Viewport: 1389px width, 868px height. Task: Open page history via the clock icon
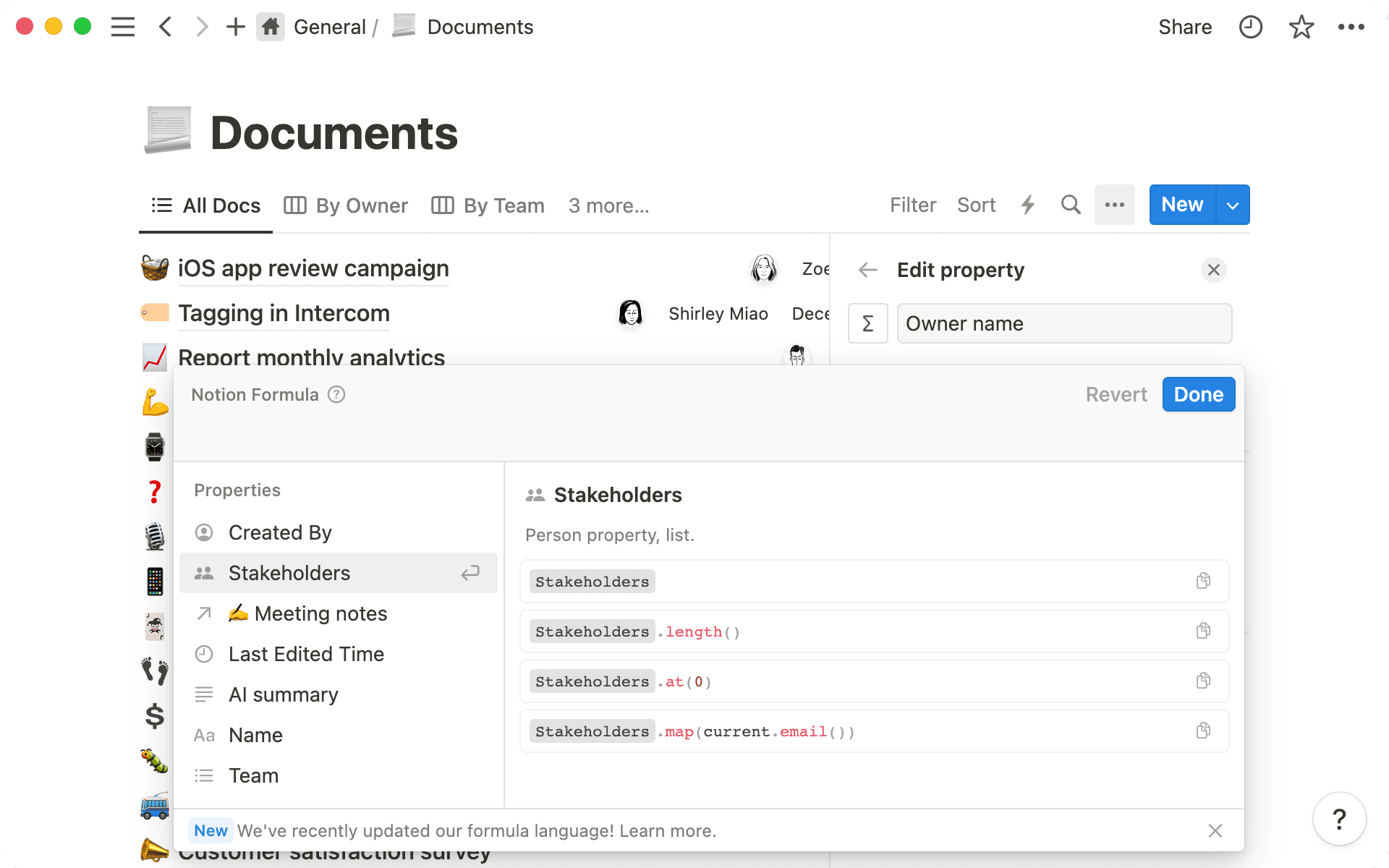pos(1250,27)
